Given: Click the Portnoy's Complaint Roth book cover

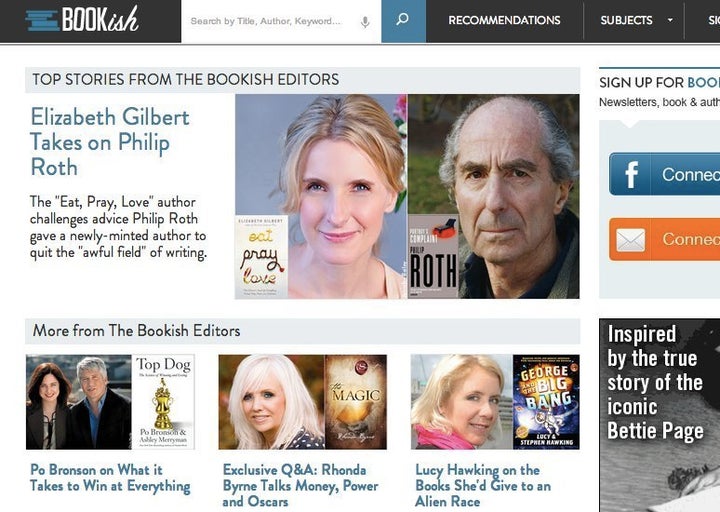Looking at the screenshot, I should (433, 257).
